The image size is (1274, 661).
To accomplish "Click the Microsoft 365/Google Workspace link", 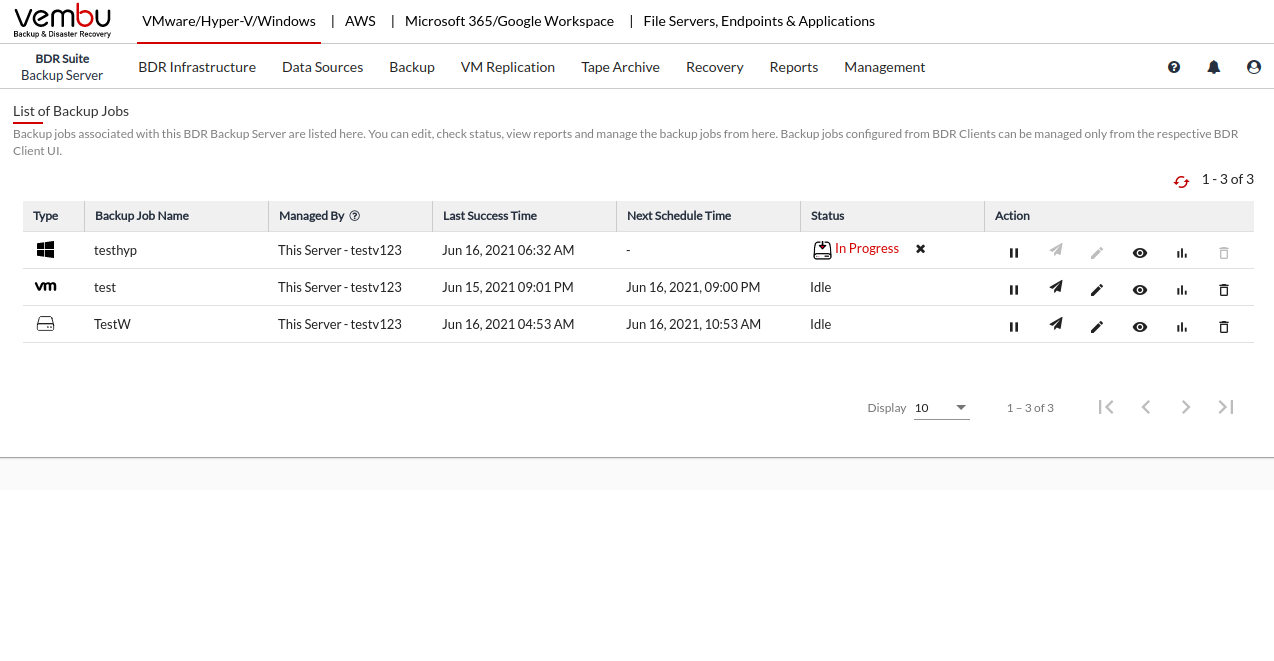I will pos(509,21).
